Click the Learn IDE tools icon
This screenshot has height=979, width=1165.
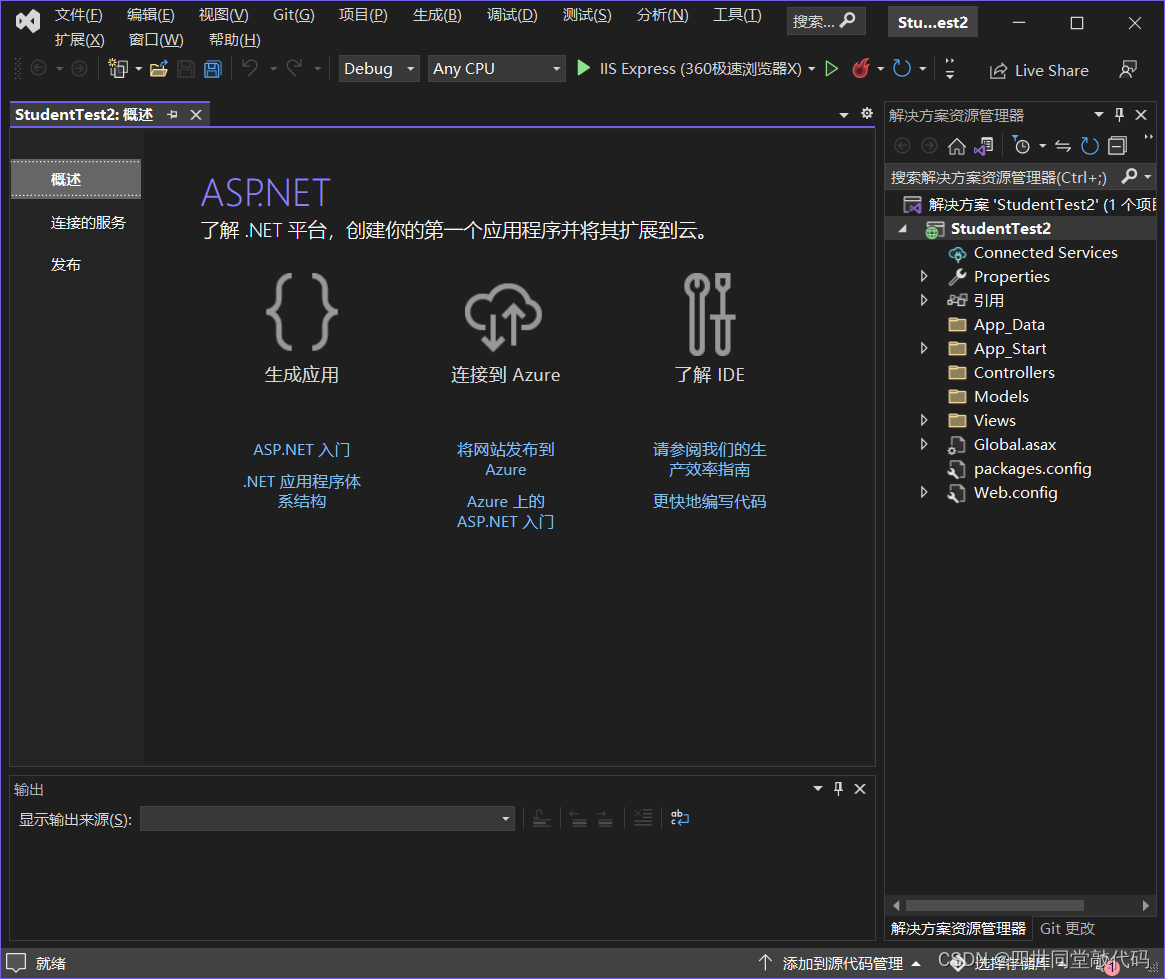(x=710, y=313)
